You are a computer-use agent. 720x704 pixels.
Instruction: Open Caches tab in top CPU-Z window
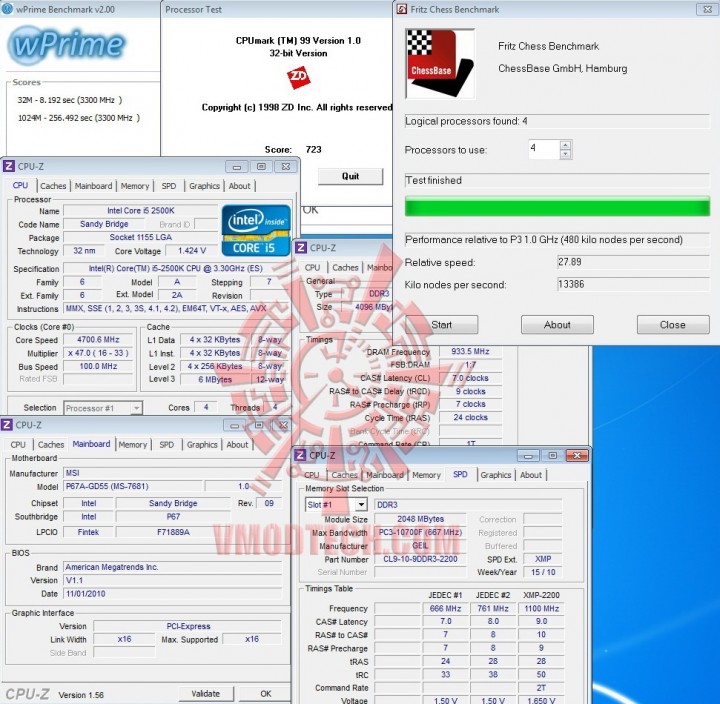53,186
